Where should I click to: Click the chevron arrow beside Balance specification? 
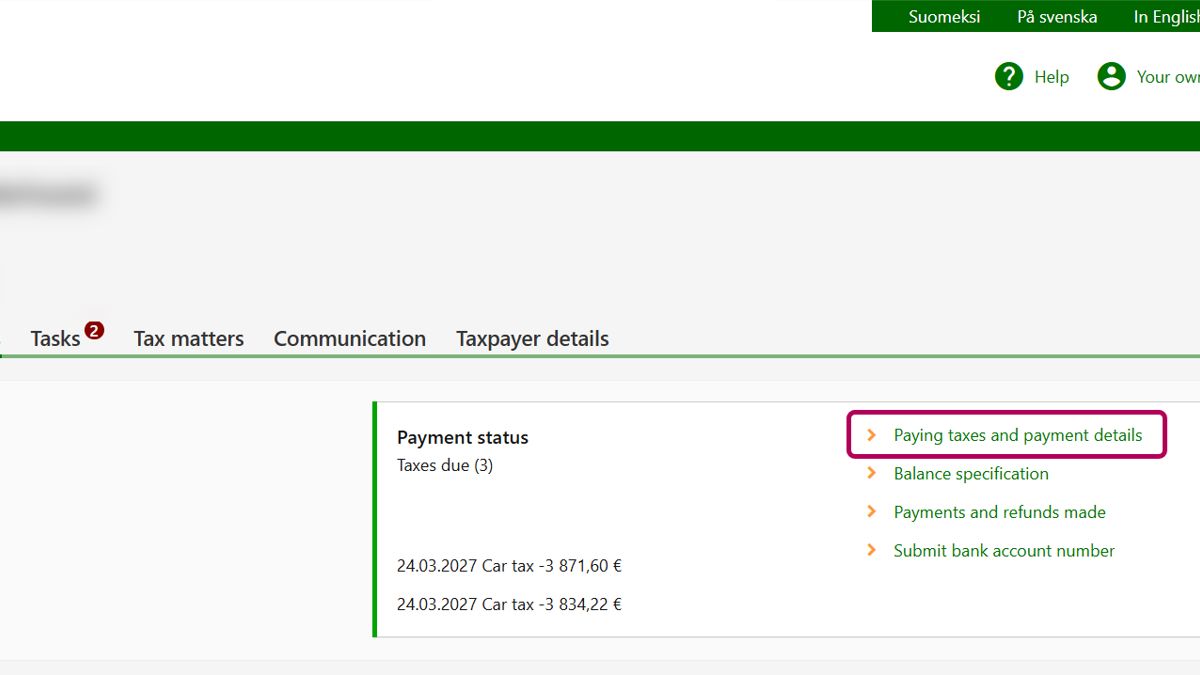pos(872,473)
